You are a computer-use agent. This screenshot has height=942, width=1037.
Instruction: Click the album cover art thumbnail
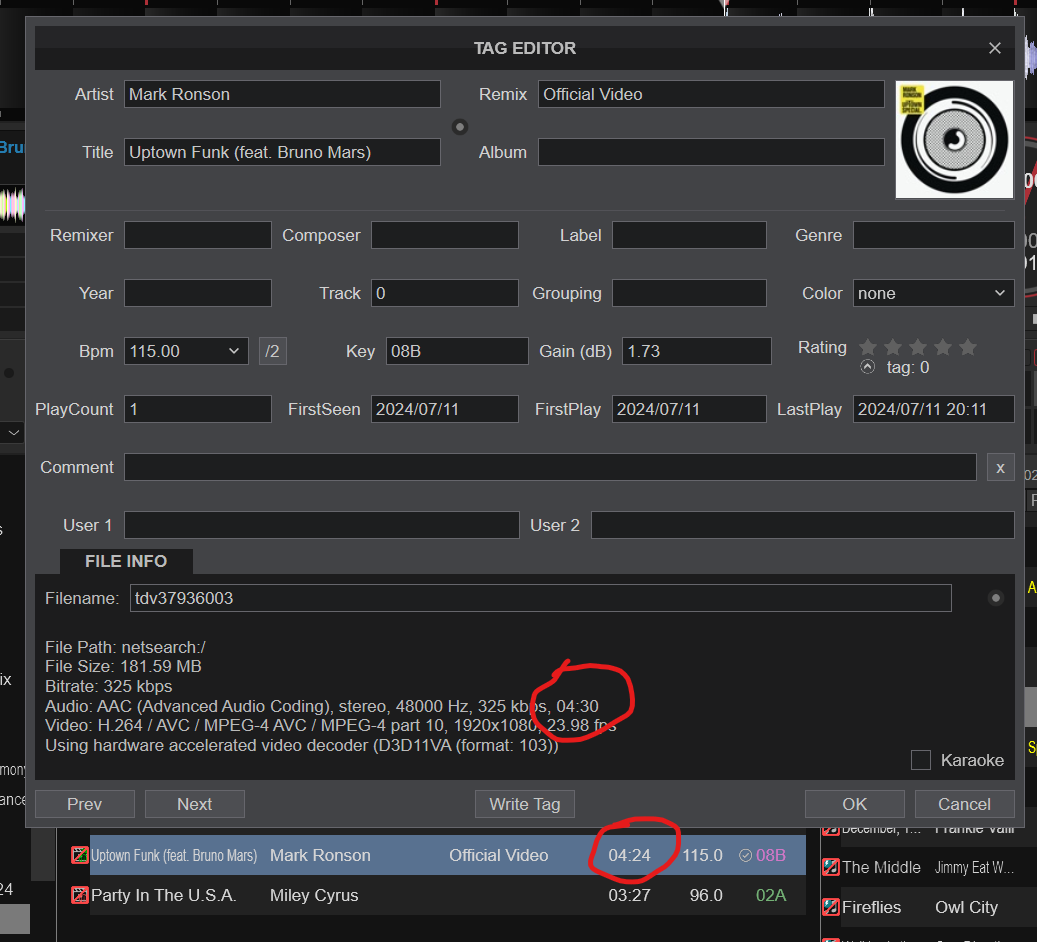click(954, 140)
